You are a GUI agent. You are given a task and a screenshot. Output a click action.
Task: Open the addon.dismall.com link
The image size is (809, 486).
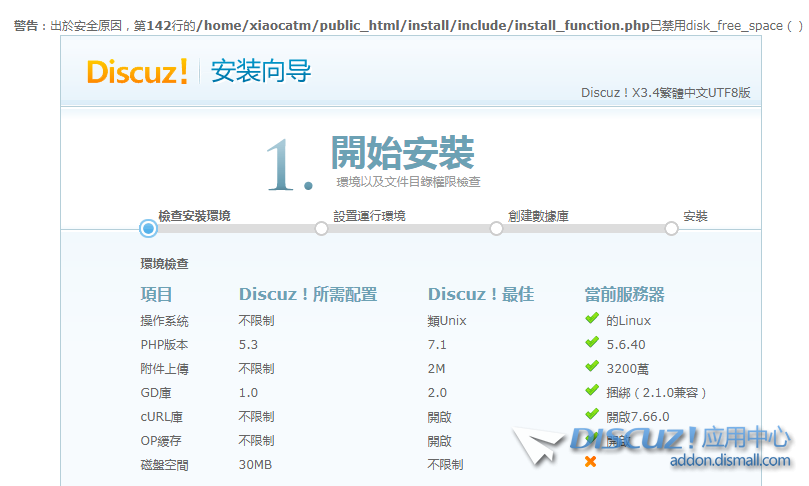coord(731,461)
